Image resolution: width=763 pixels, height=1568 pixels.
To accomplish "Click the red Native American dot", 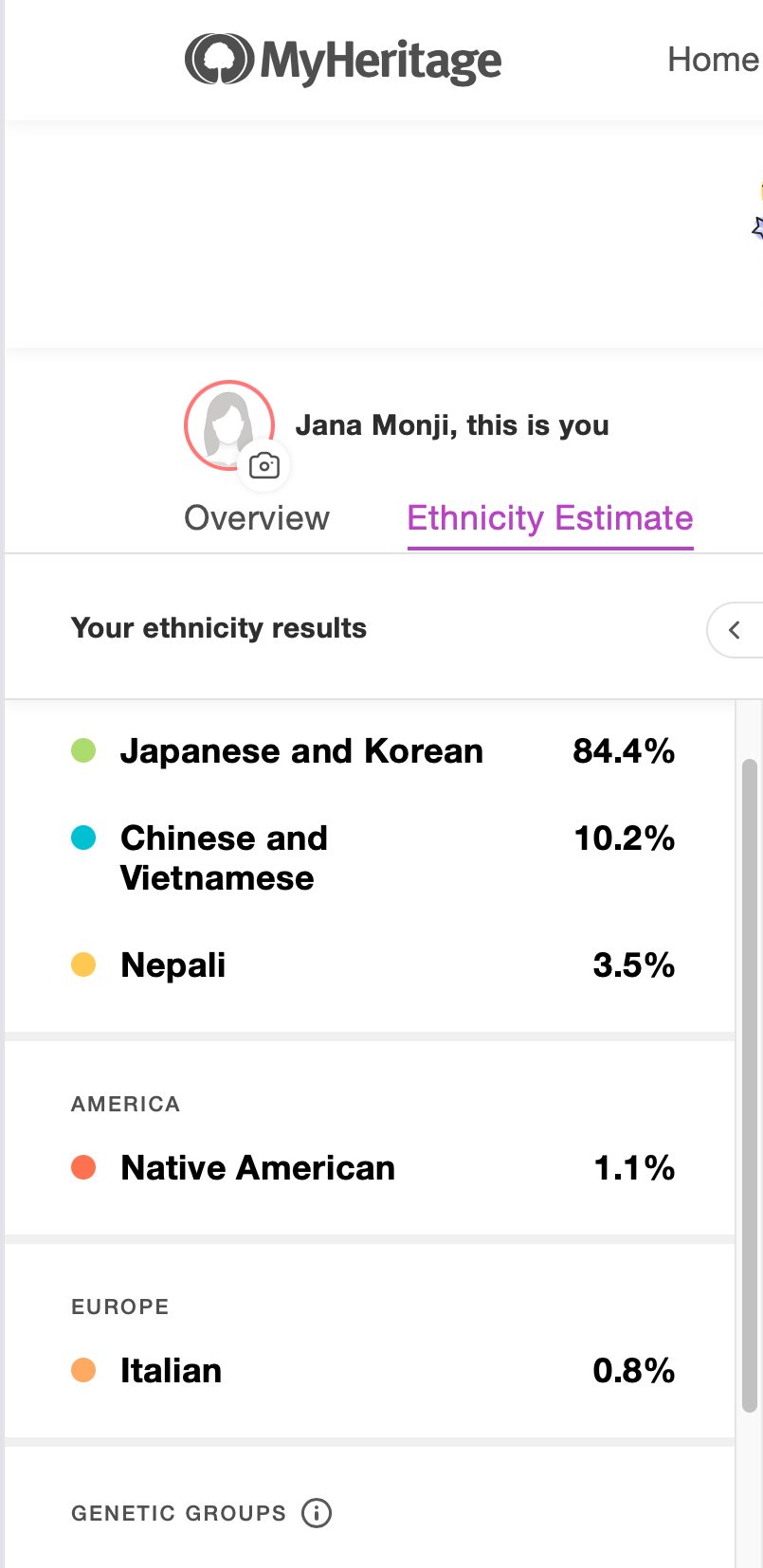I will [83, 1167].
